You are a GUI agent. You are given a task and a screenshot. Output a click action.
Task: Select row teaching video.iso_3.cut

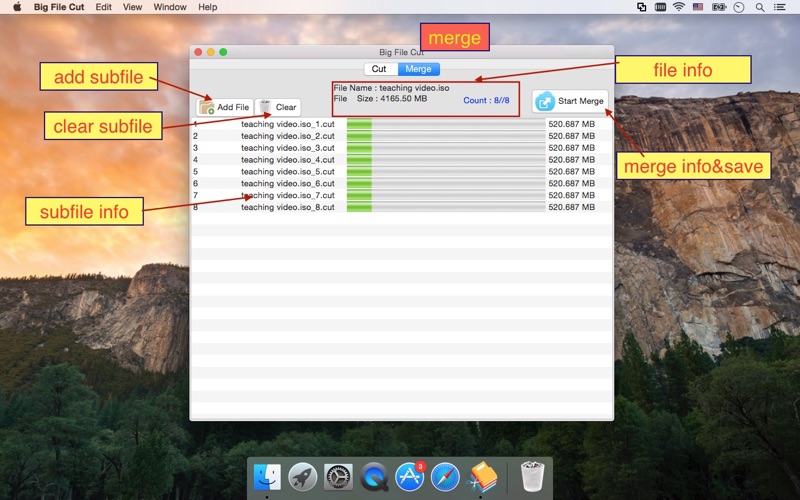point(401,147)
